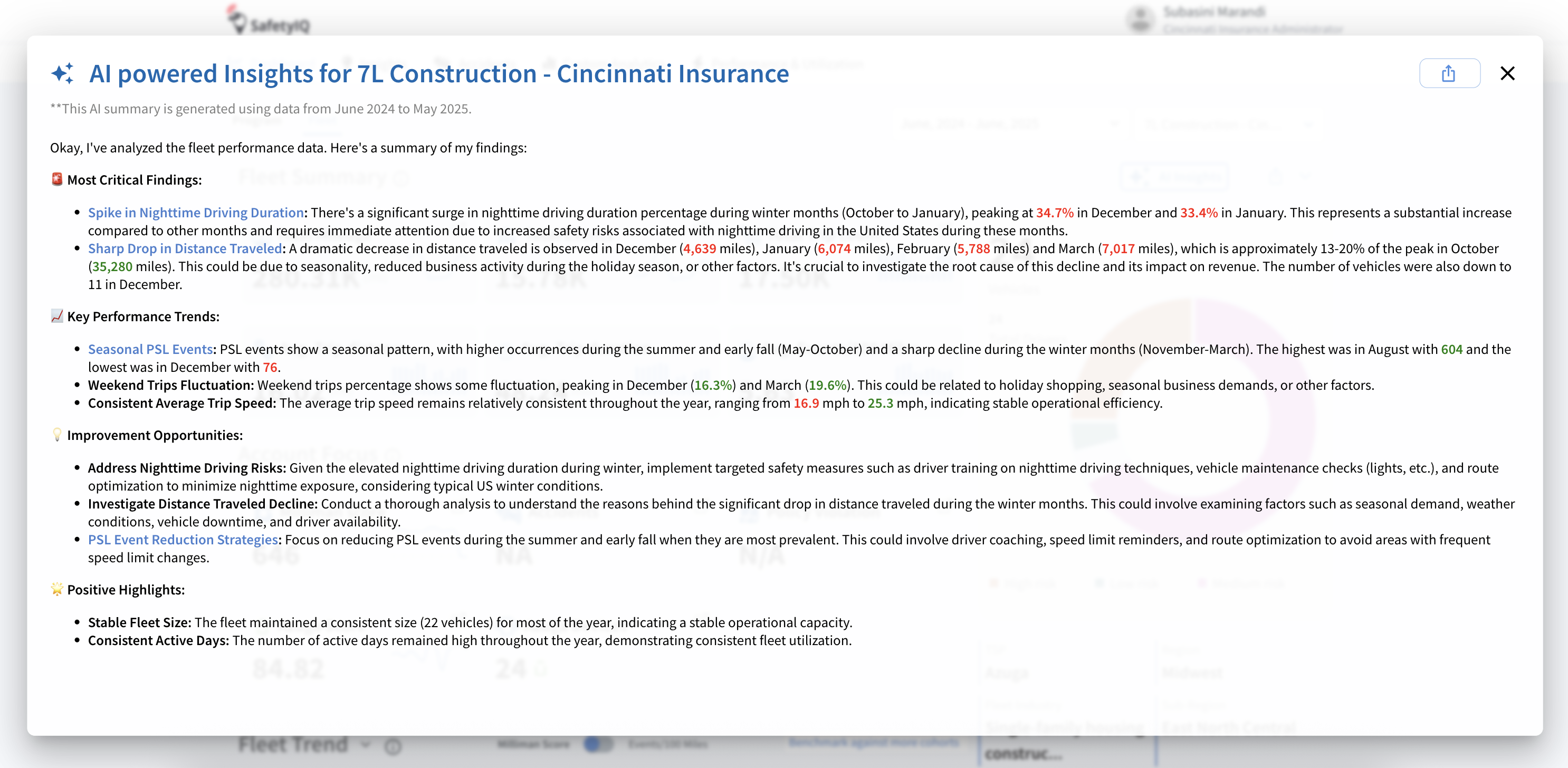
Task: Click the 'Positive Highlights:' heading
Action: 126,590
